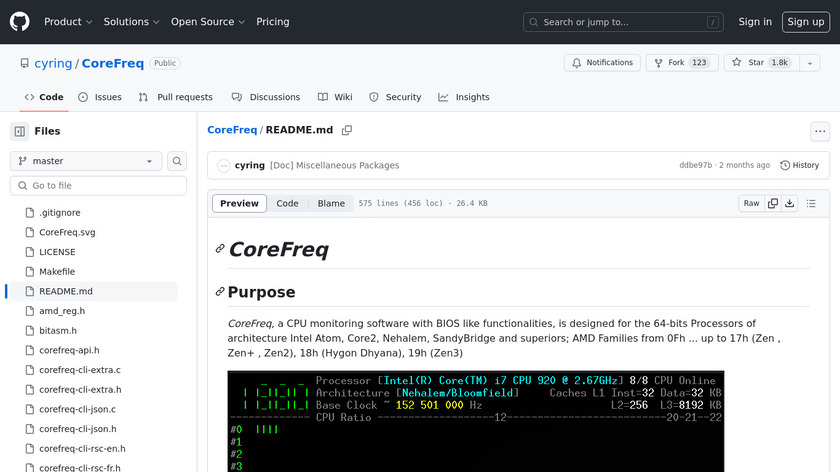The image size is (840, 472).
Task: Download the raw file icon
Action: (x=790, y=204)
